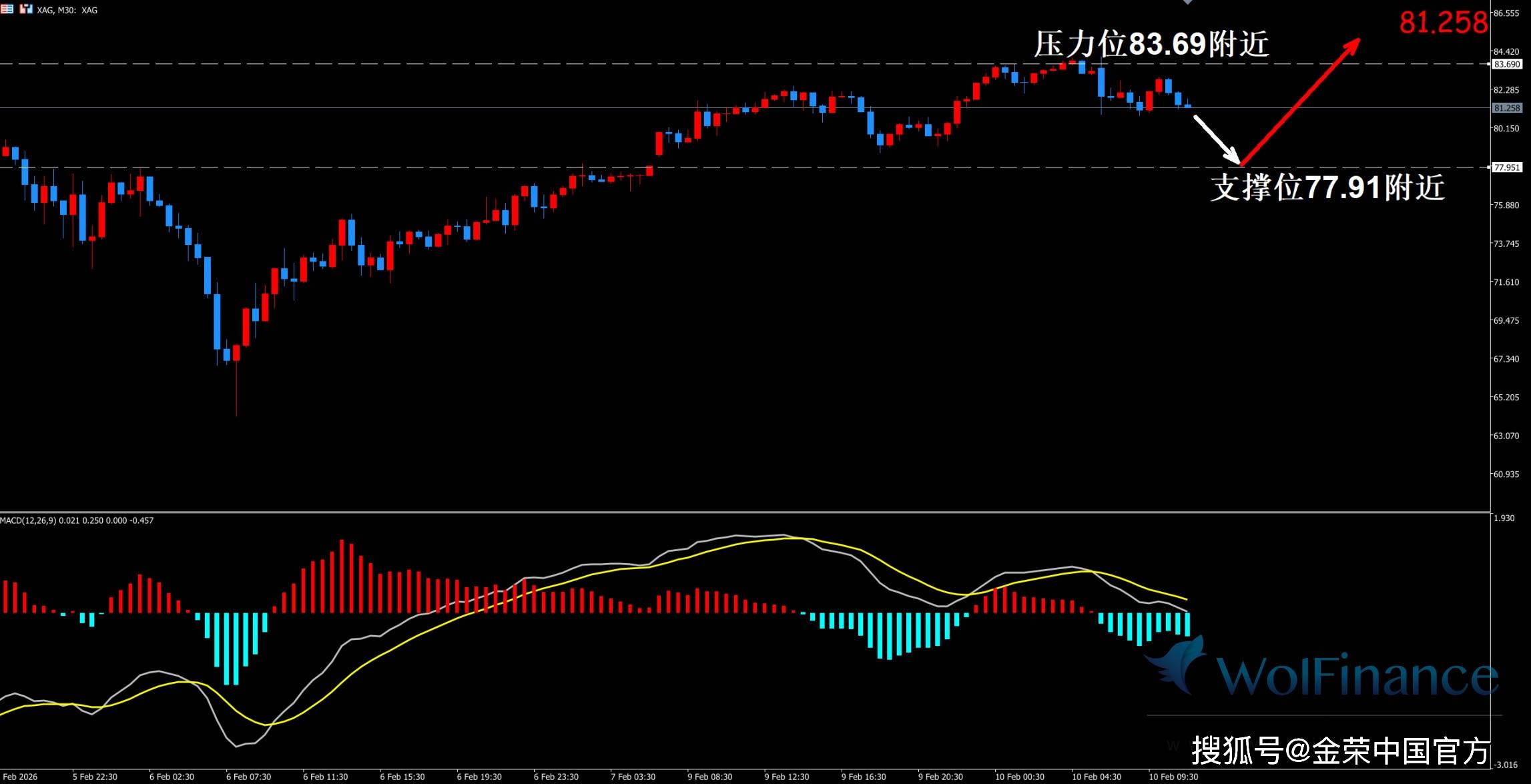Select the 压力位83.69附近 text annotation
Image resolution: width=1531 pixels, height=784 pixels.
coord(1151,44)
